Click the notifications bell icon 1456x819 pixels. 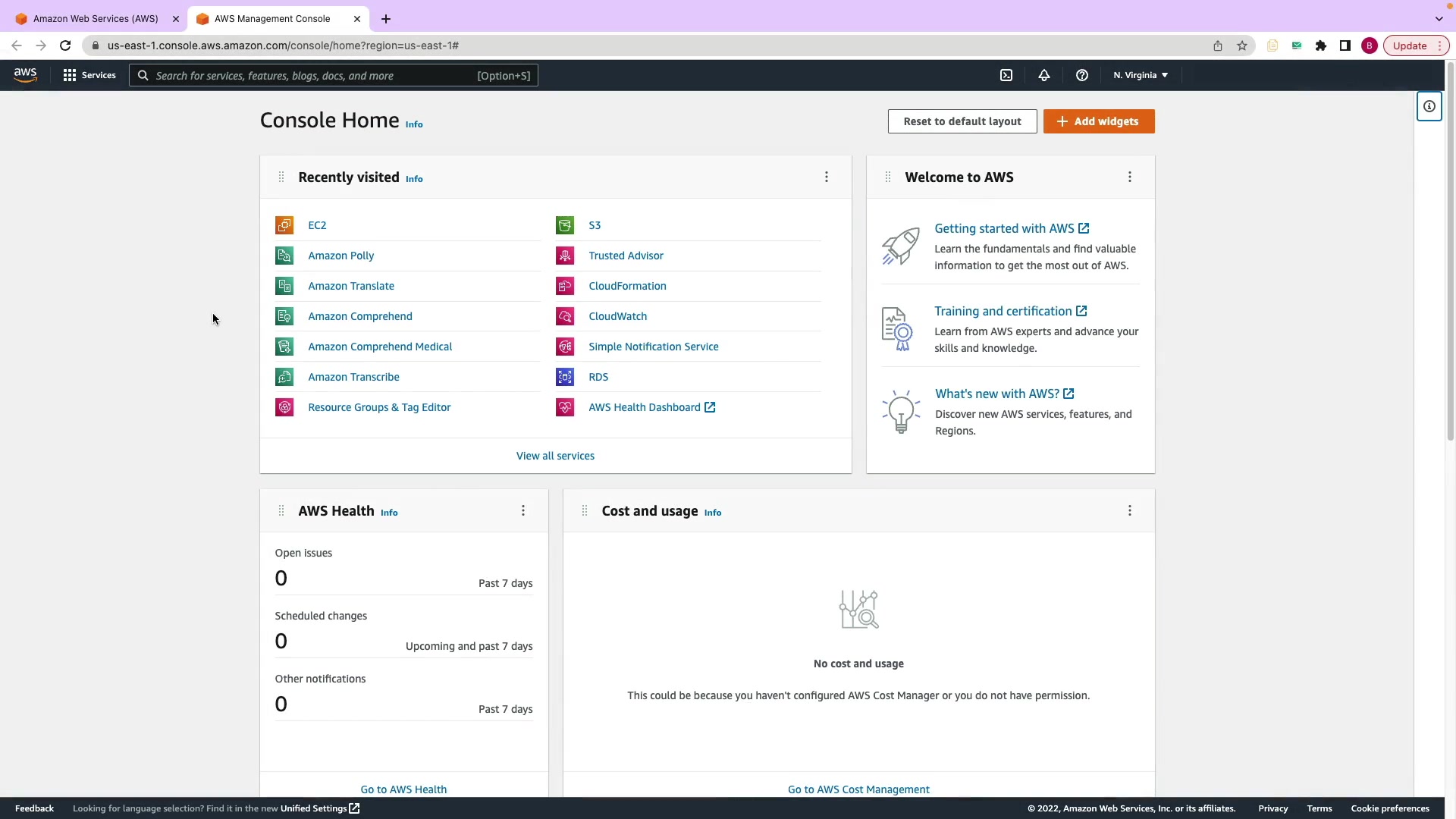pos(1044,75)
